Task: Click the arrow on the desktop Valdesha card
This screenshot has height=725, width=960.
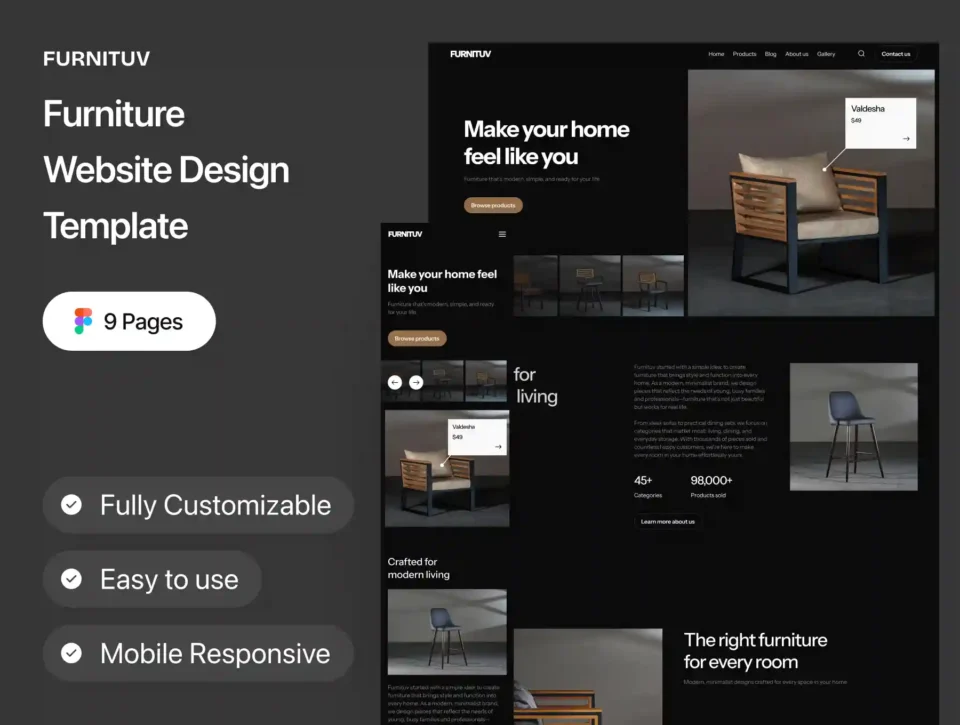Action: tap(906, 139)
